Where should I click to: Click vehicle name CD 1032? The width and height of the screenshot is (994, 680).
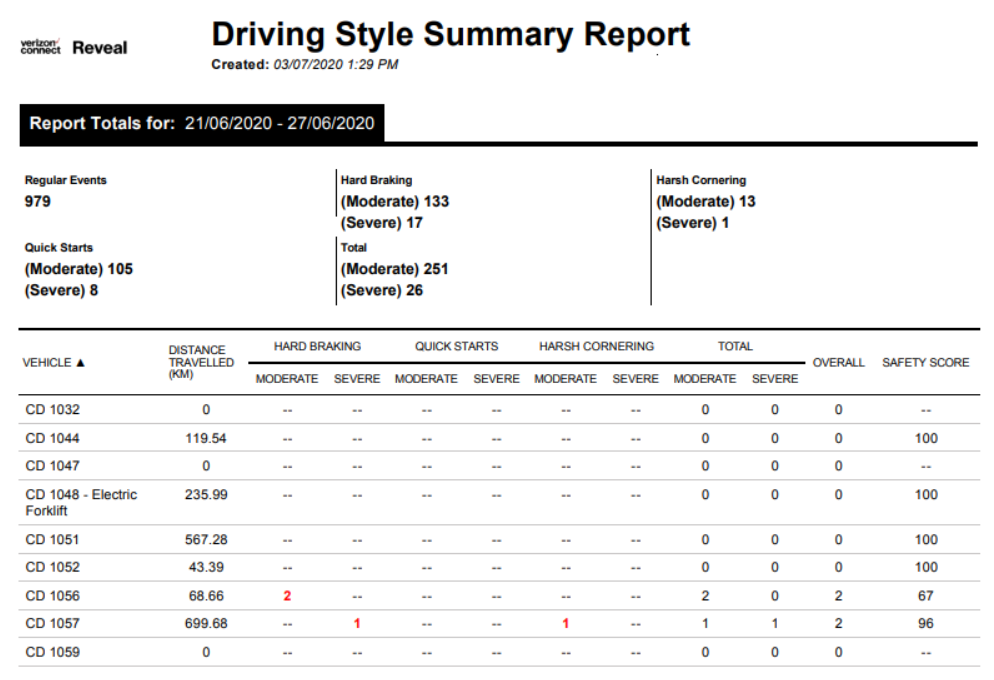pos(53,410)
